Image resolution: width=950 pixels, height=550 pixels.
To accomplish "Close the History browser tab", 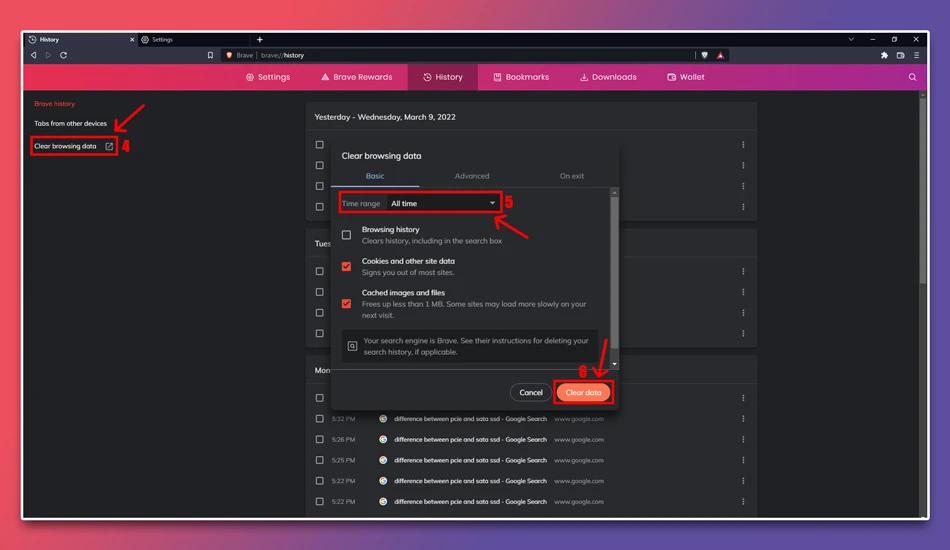I will 131,39.
